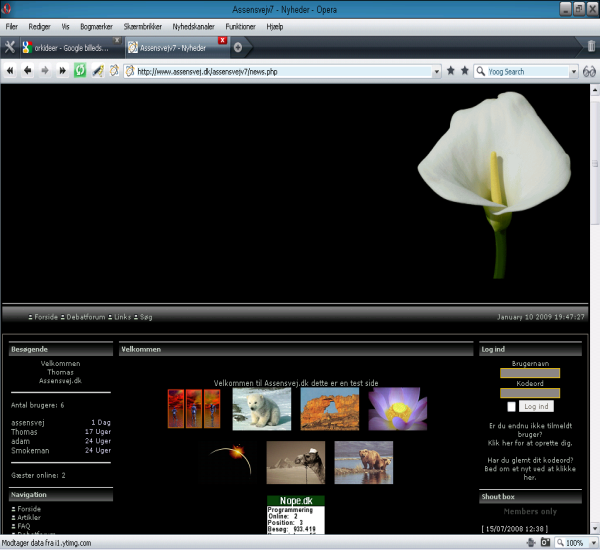This screenshot has height=550, width=600.
Task: Open the brown bears thumbnail
Action: [364, 462]
